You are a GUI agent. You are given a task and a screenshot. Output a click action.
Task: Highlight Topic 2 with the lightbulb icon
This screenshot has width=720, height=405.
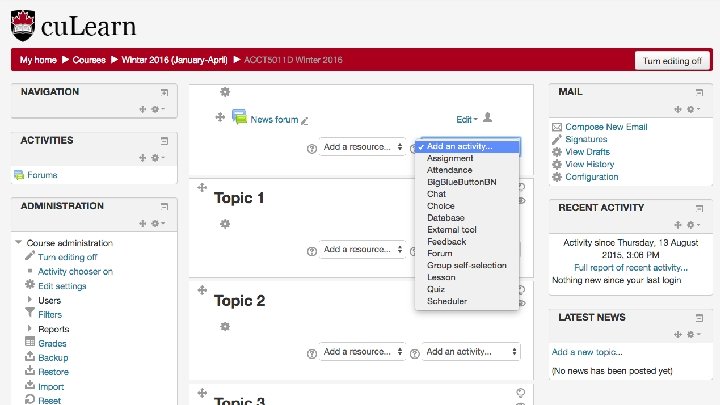point(522,289)
